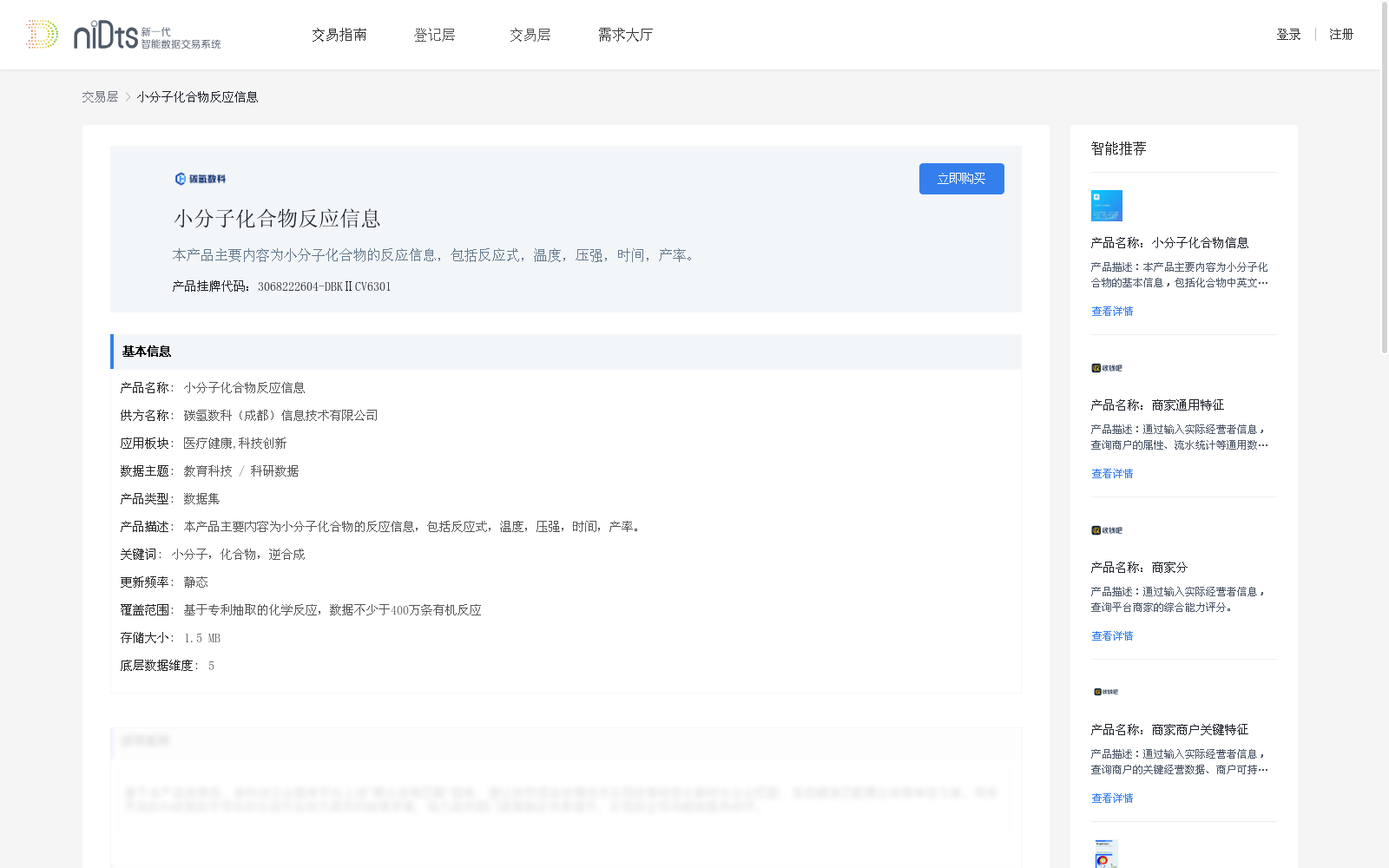This screenshot has height=868, width=1389.
Task: Click the 医疗健康,科技创新 value
Action: point(234,444)
